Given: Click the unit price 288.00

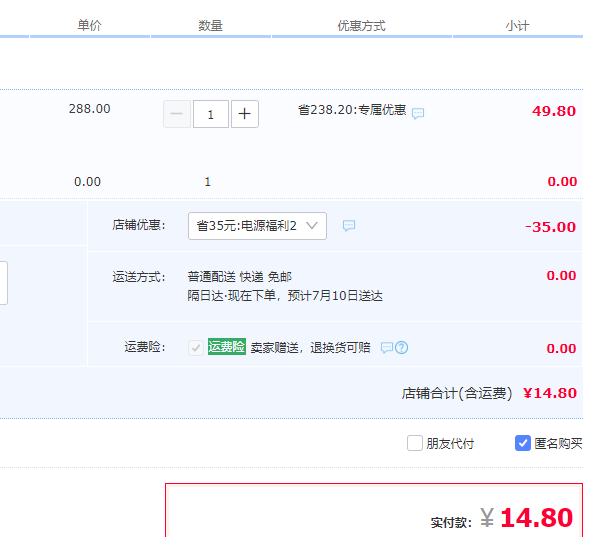Looking at the screenshot, I should pos(89,109).
